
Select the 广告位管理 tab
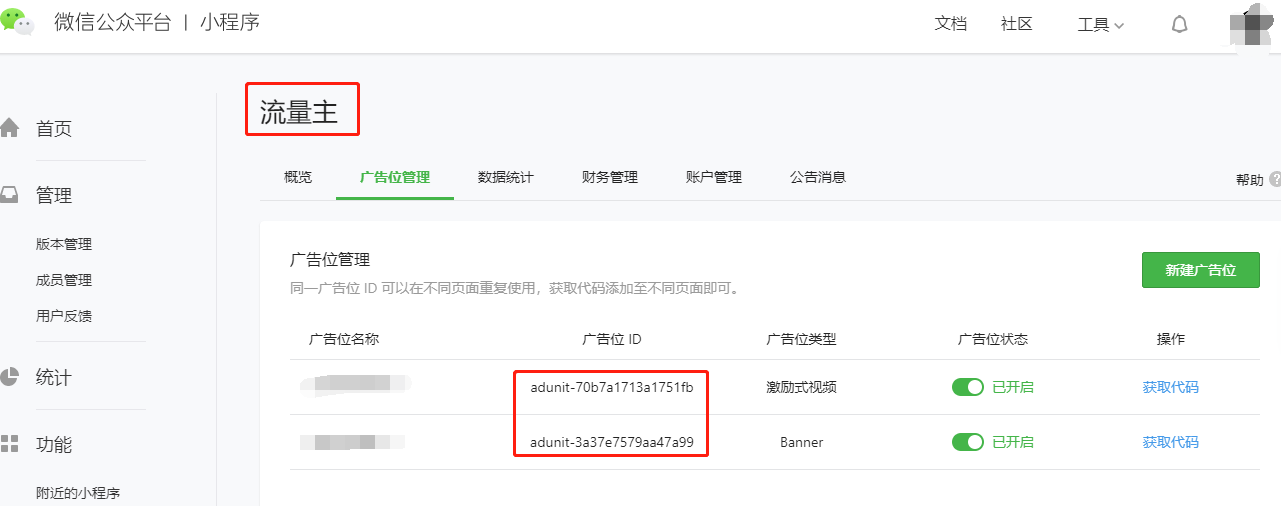(x=395, y=177)
